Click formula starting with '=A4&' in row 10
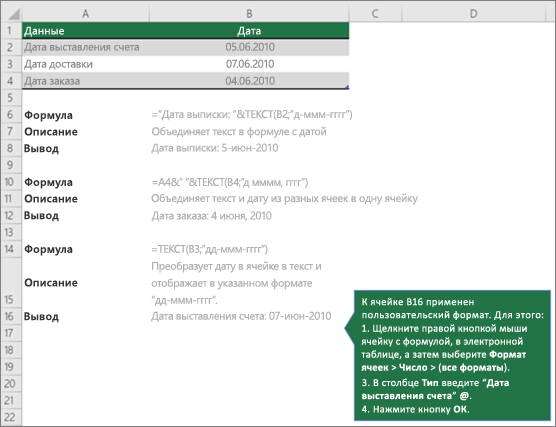The height and width of the screenshot is (427, 556). (x=230, y=182)
